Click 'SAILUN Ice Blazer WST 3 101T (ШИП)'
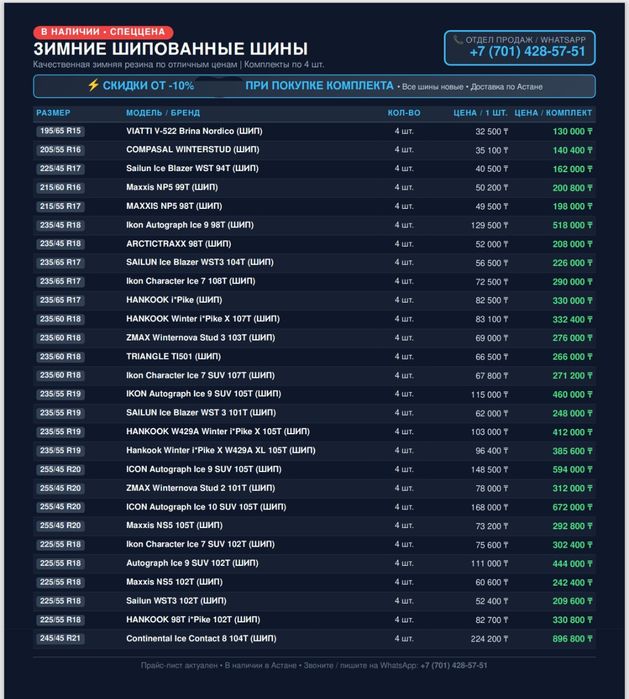The height and width of the screenshot is (699, 629). coord(201,412)
